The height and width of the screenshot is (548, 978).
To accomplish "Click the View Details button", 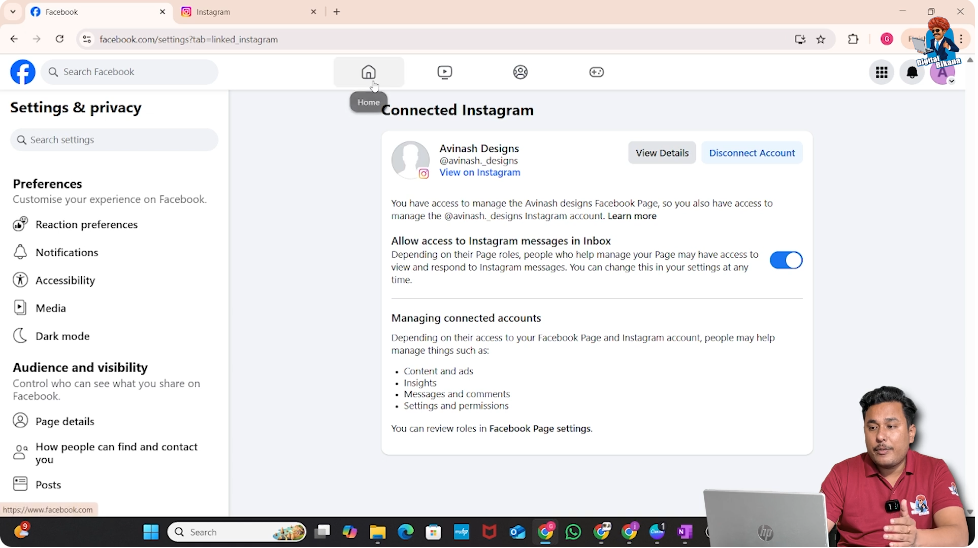I will coord(662,153).
